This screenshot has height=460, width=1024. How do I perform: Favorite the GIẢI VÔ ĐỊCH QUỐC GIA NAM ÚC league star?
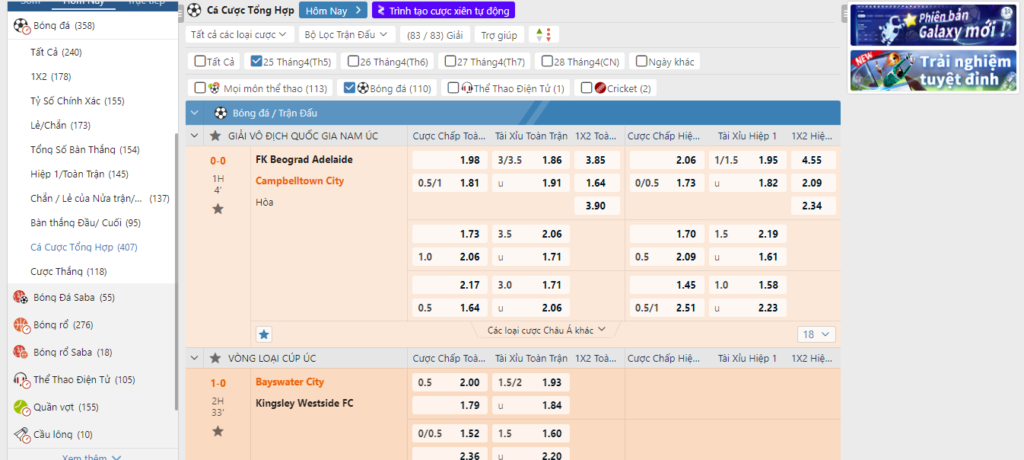(x=215, y=137)
